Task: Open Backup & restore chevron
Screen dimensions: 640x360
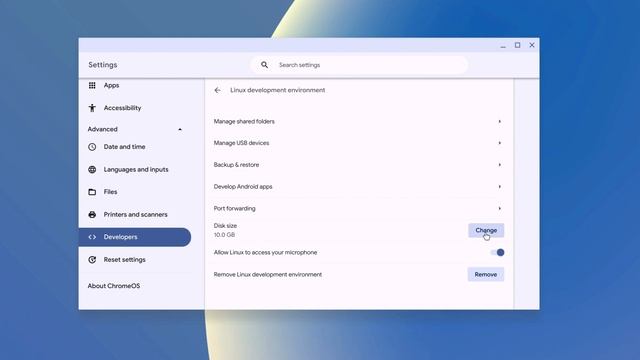Action: tap(500, 165)
